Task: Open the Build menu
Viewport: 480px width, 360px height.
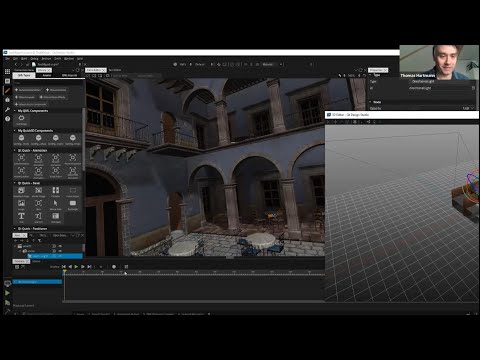Action: click(x=24, y=59)
